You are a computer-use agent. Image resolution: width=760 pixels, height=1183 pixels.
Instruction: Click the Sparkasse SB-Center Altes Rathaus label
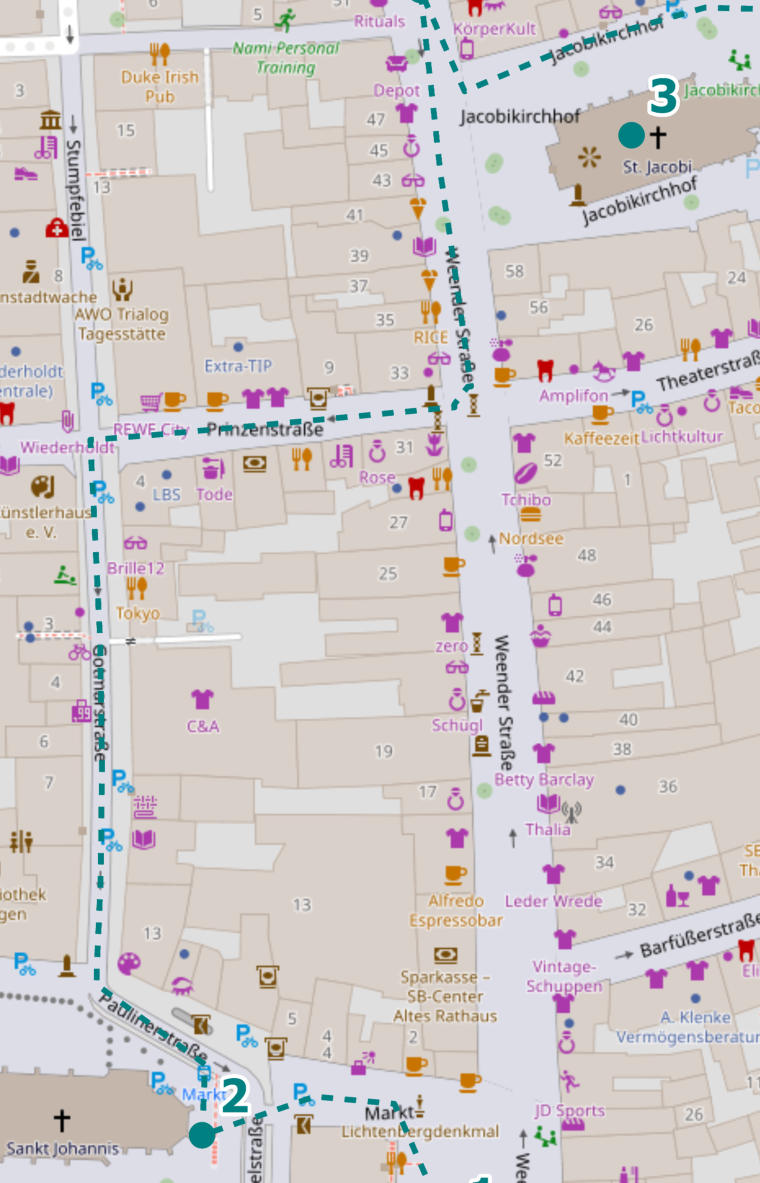tap(445, 997)
